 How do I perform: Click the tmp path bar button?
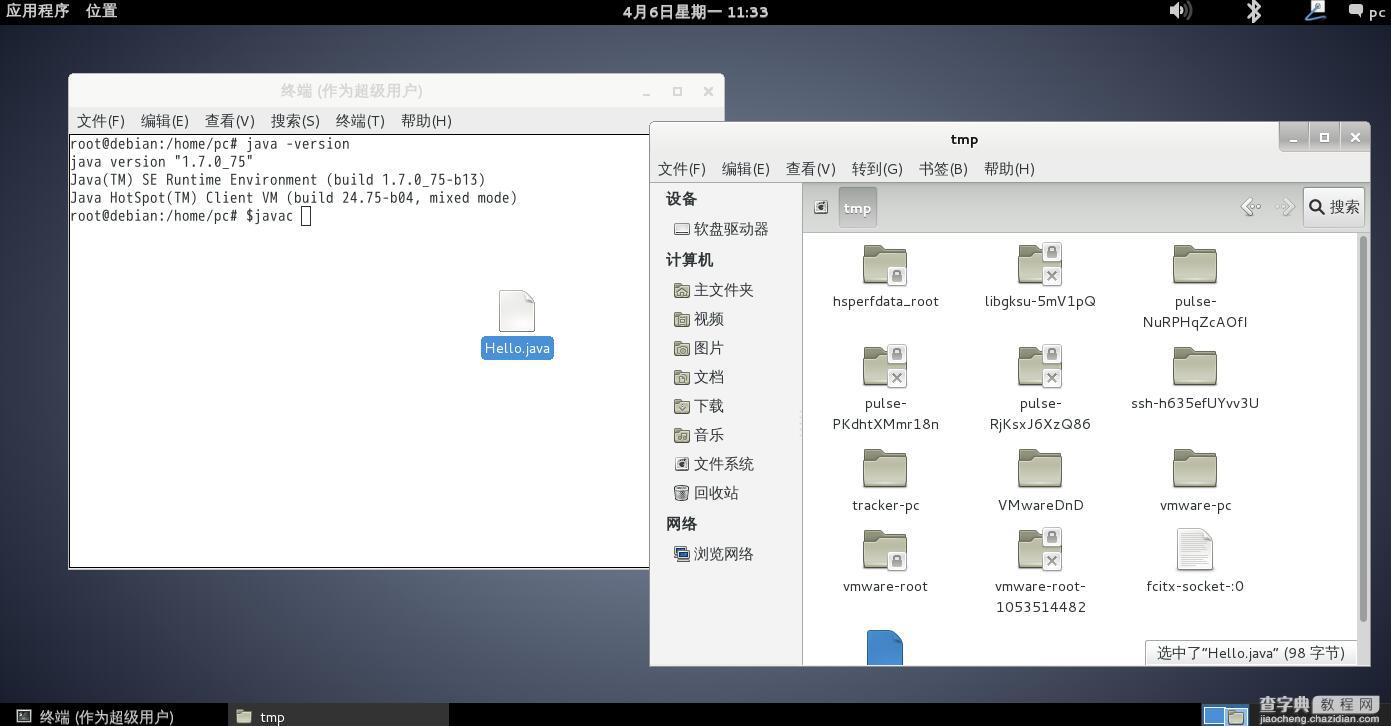(857, 207)
